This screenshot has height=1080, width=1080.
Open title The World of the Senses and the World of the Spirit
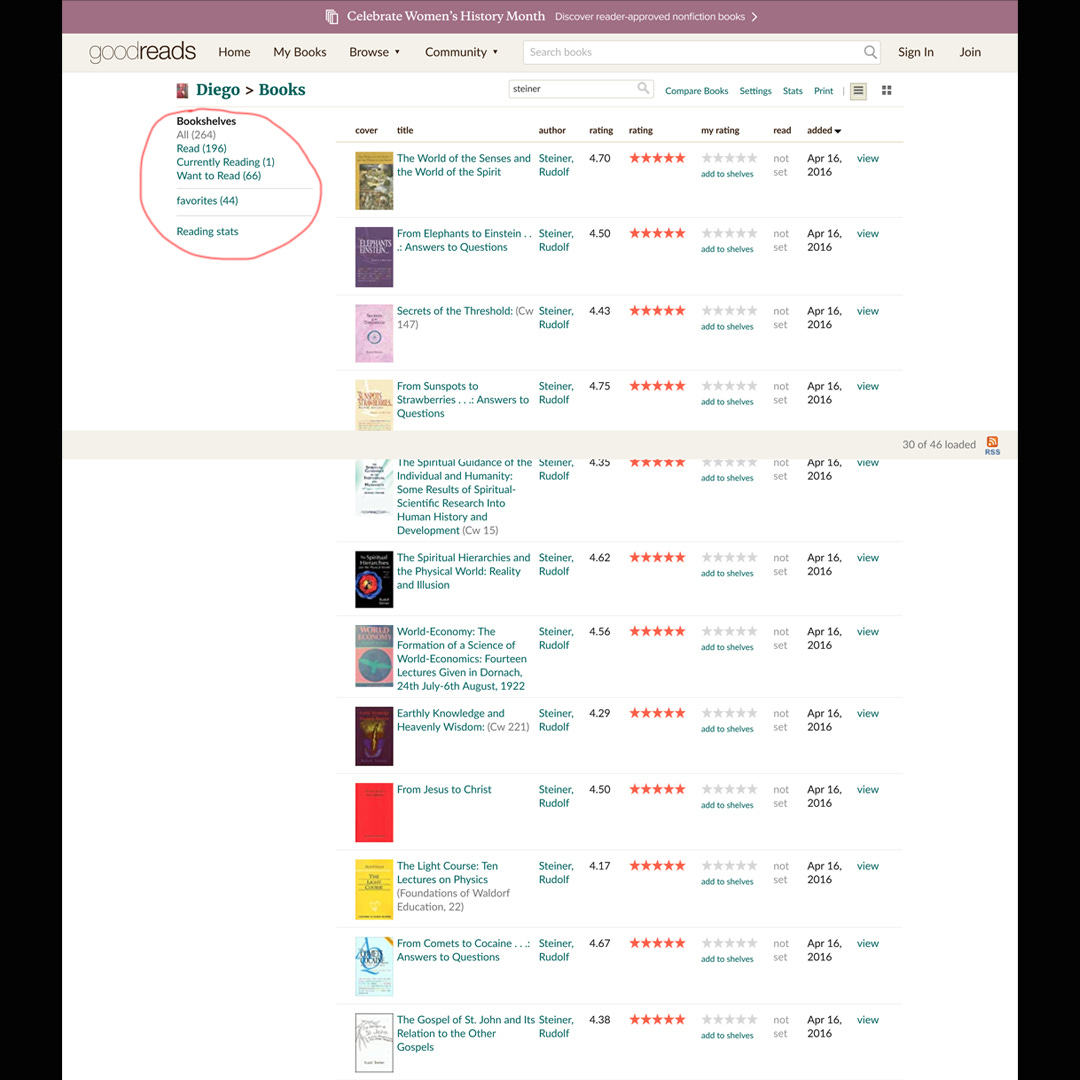point(464,165)
